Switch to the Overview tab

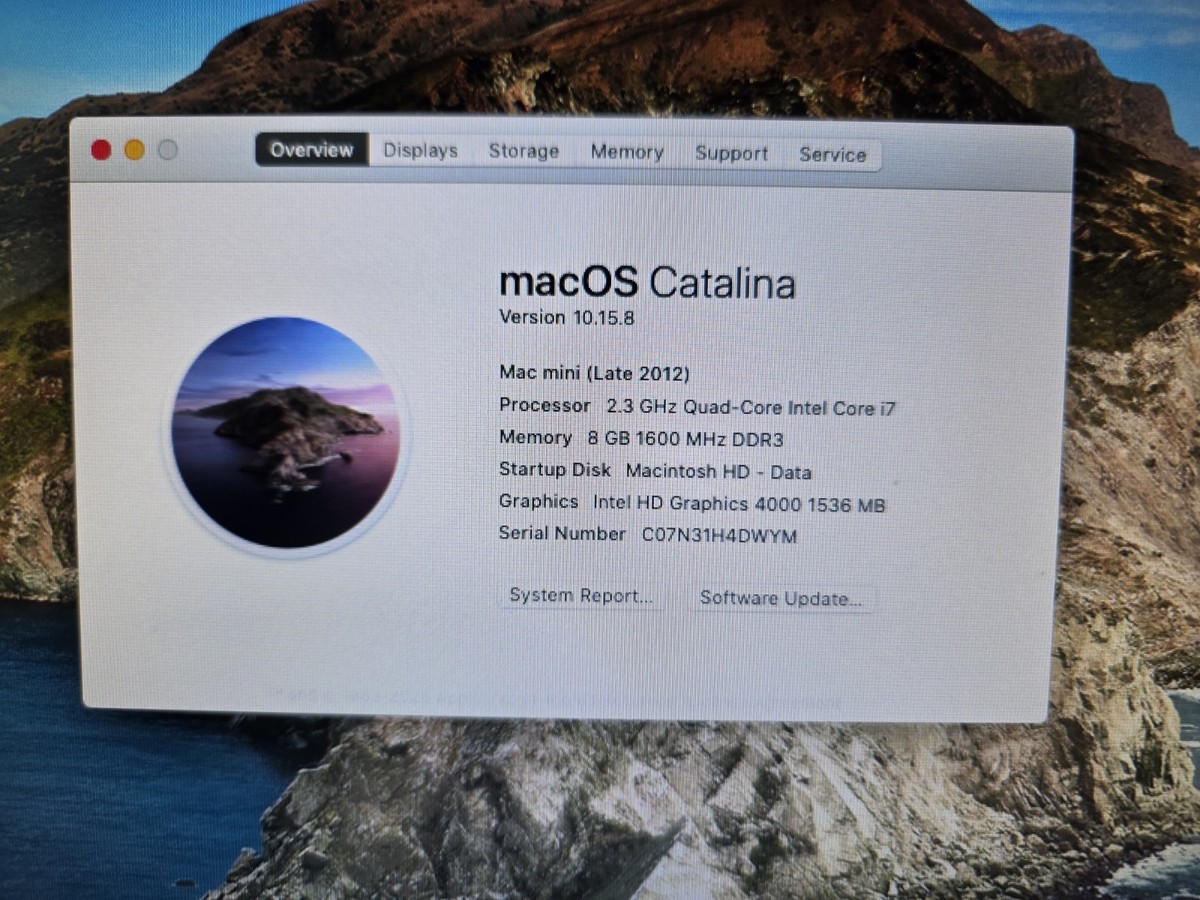click(312, 150)
